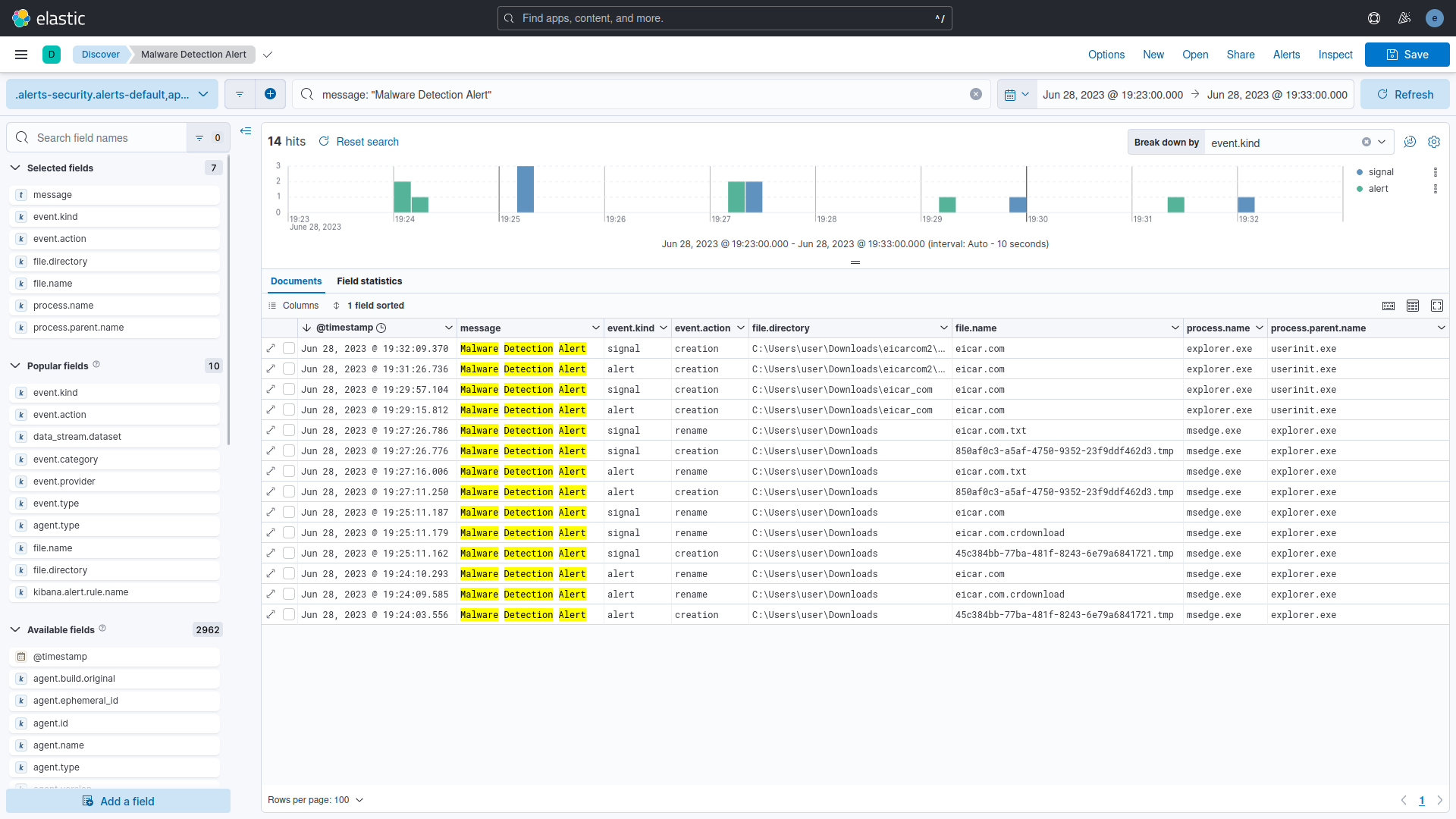Click Reset search link
The width and height of the screenshot is (1456, 819).
click(367, 142)
